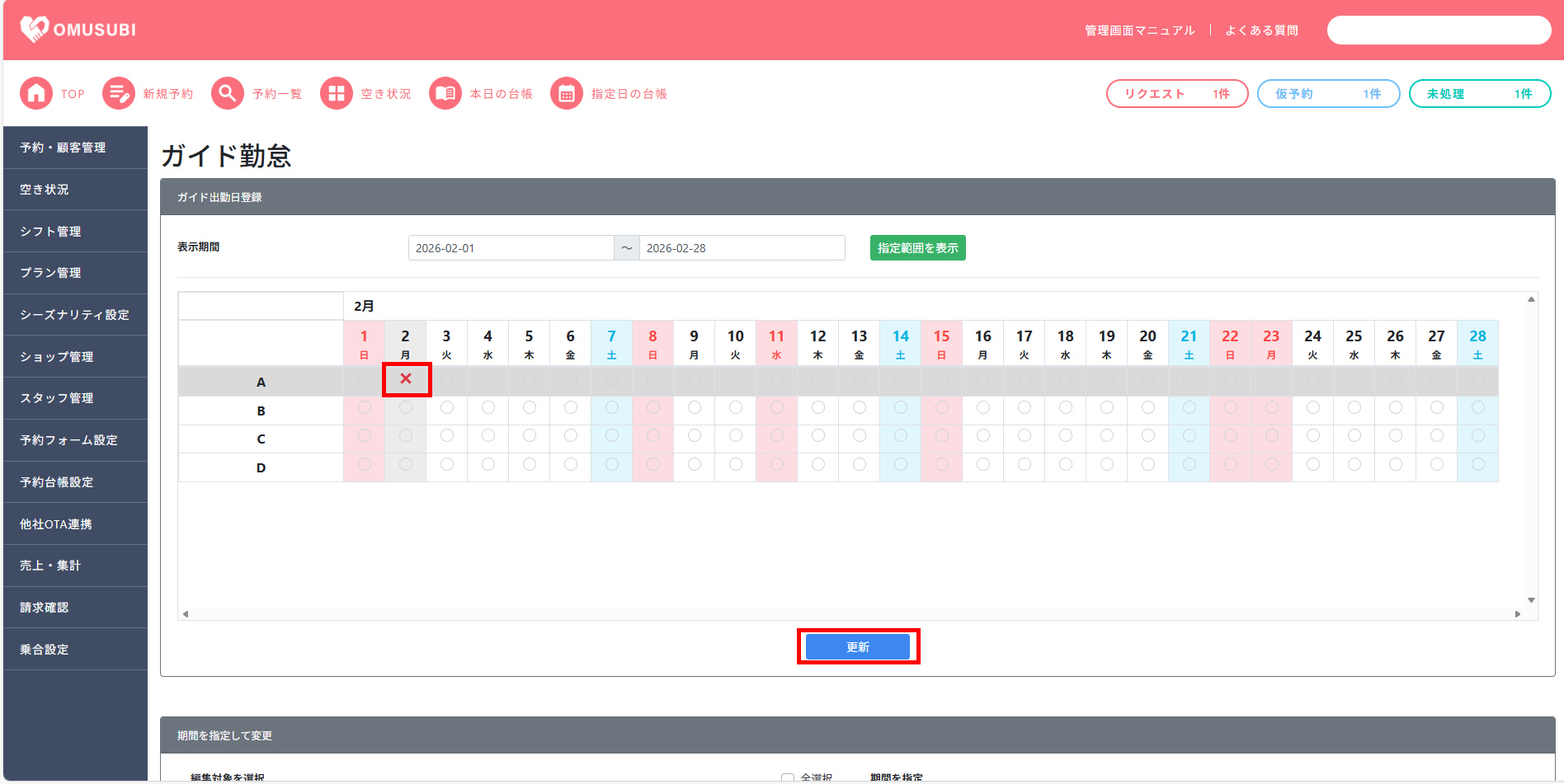Screen dimensions: 1564x784
Task: Open the リクエスト 1件 badge
Action: (1176, 94)
